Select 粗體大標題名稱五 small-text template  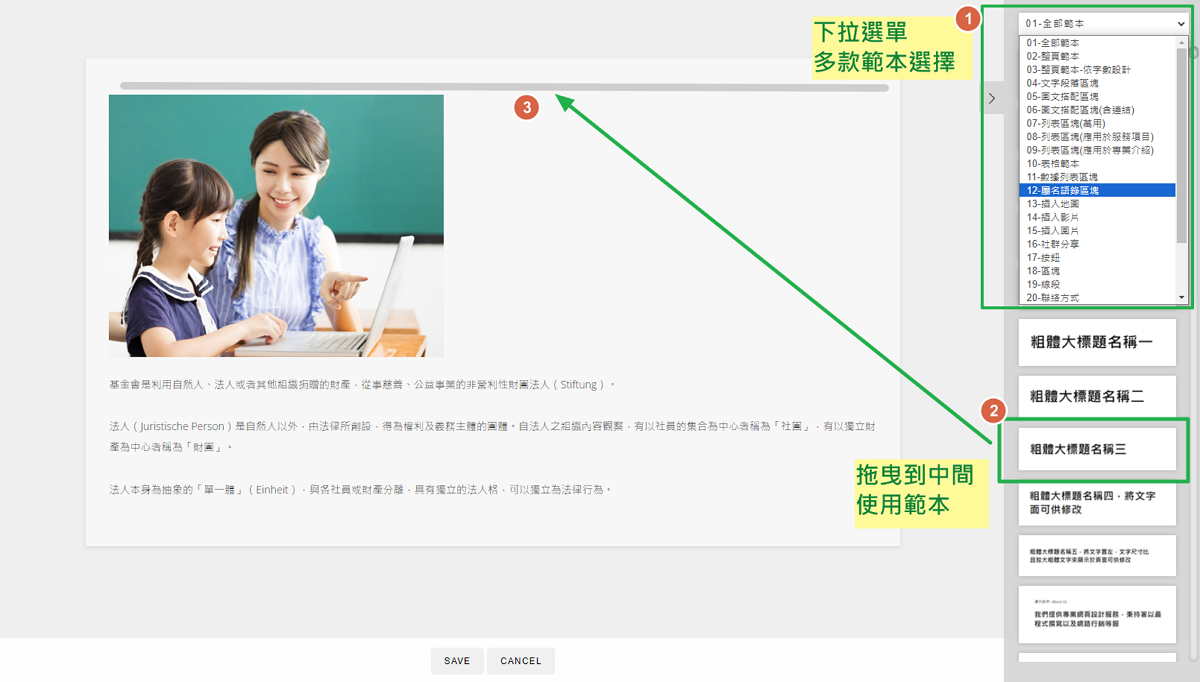[1097, 556]
